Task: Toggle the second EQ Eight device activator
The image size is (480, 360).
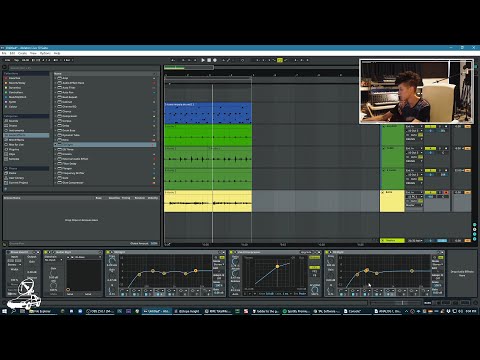Action: (328, 252)
